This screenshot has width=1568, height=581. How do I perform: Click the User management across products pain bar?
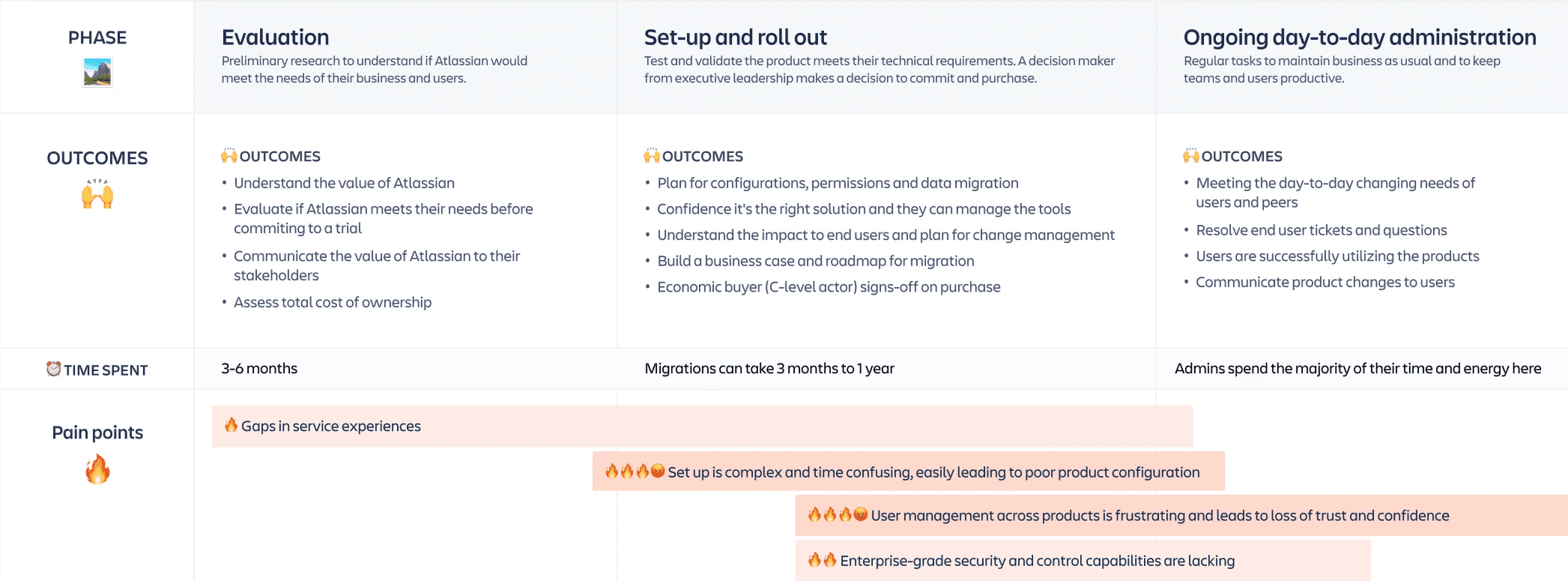pyautogui.click(x=1181, y=515)
